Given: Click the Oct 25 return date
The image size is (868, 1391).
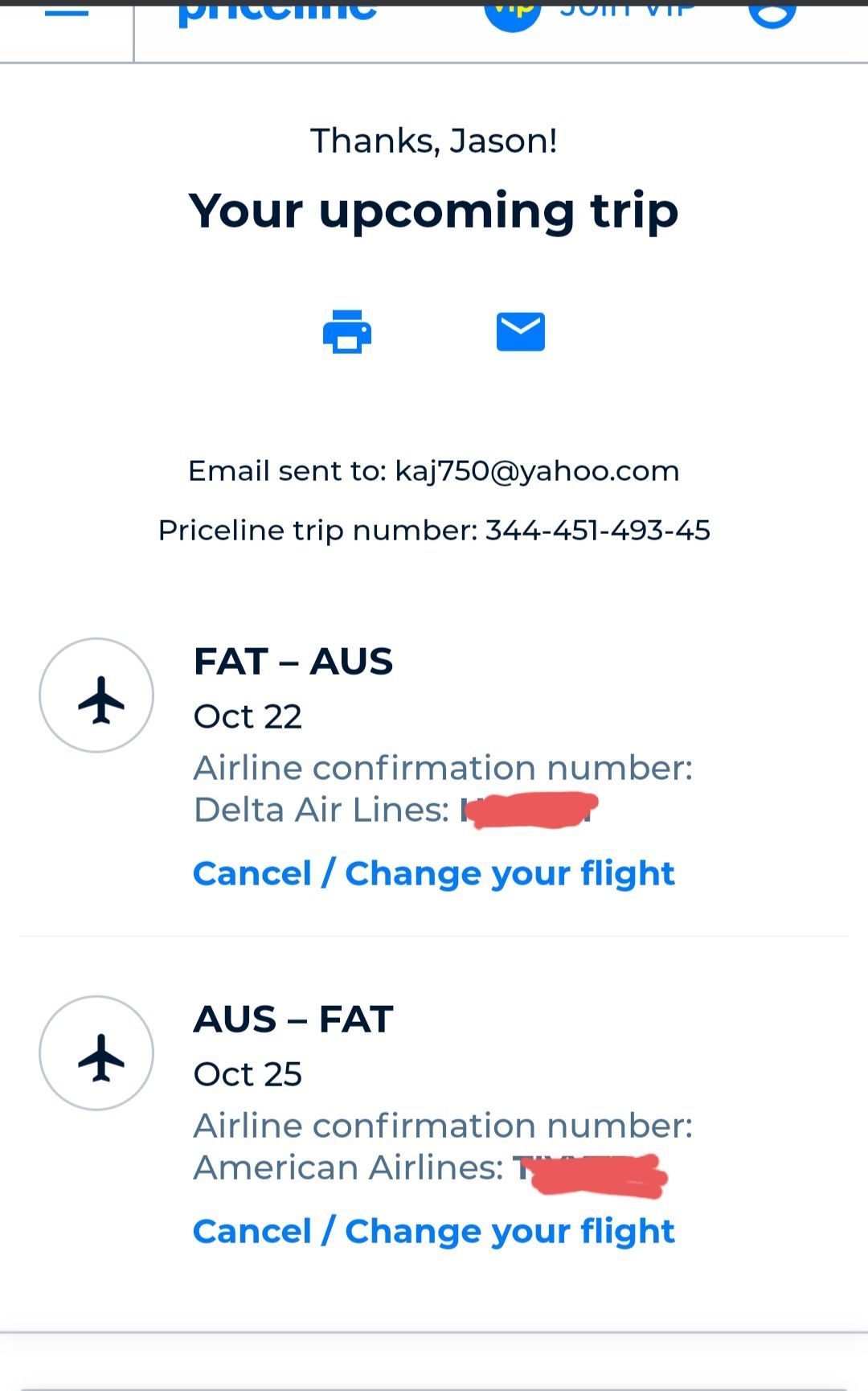Looking at the screenshot, I should [248, 1074].
